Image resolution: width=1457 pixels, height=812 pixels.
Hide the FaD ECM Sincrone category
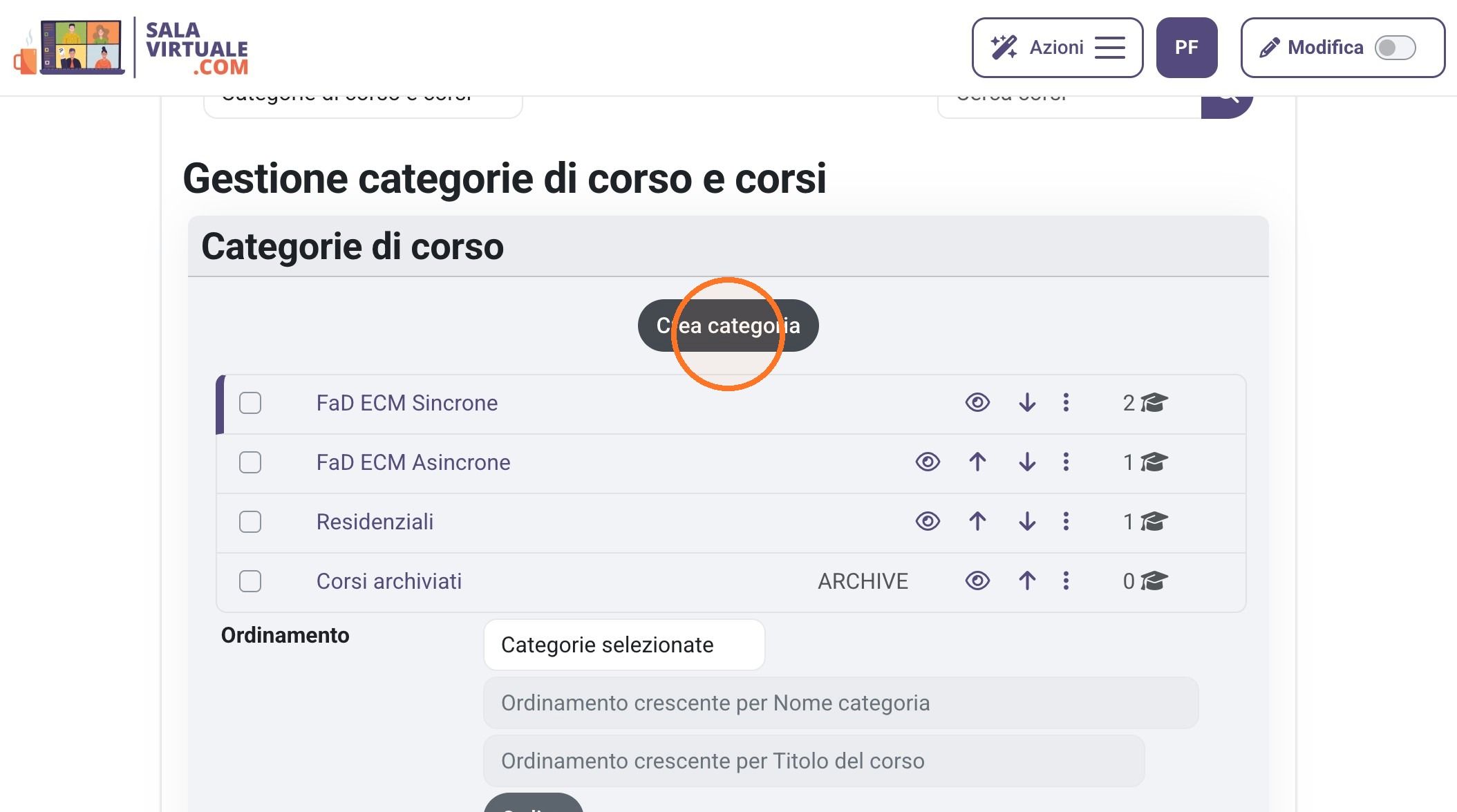[977, 402]
